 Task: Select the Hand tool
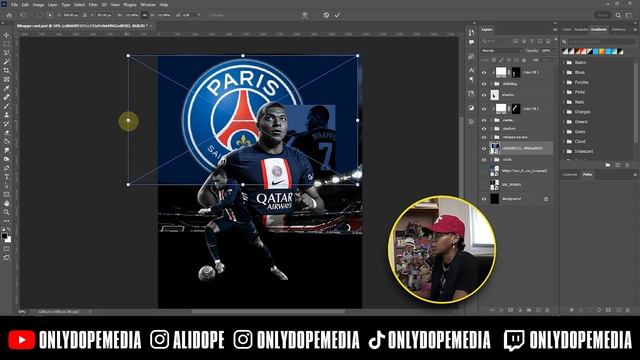tap(7, 203)
